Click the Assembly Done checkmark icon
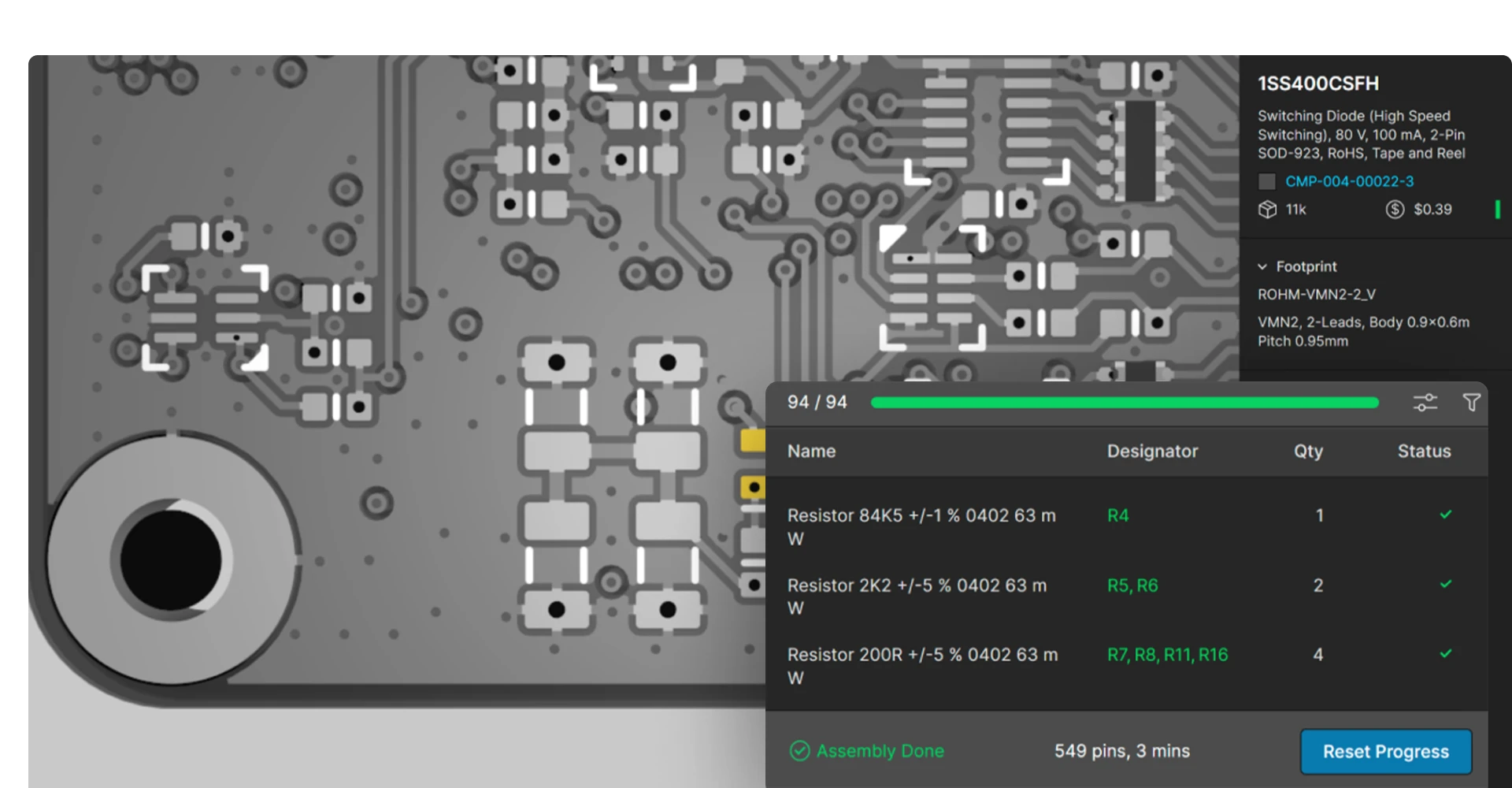This screenshot has height=788, width=1512. point(799,751)
